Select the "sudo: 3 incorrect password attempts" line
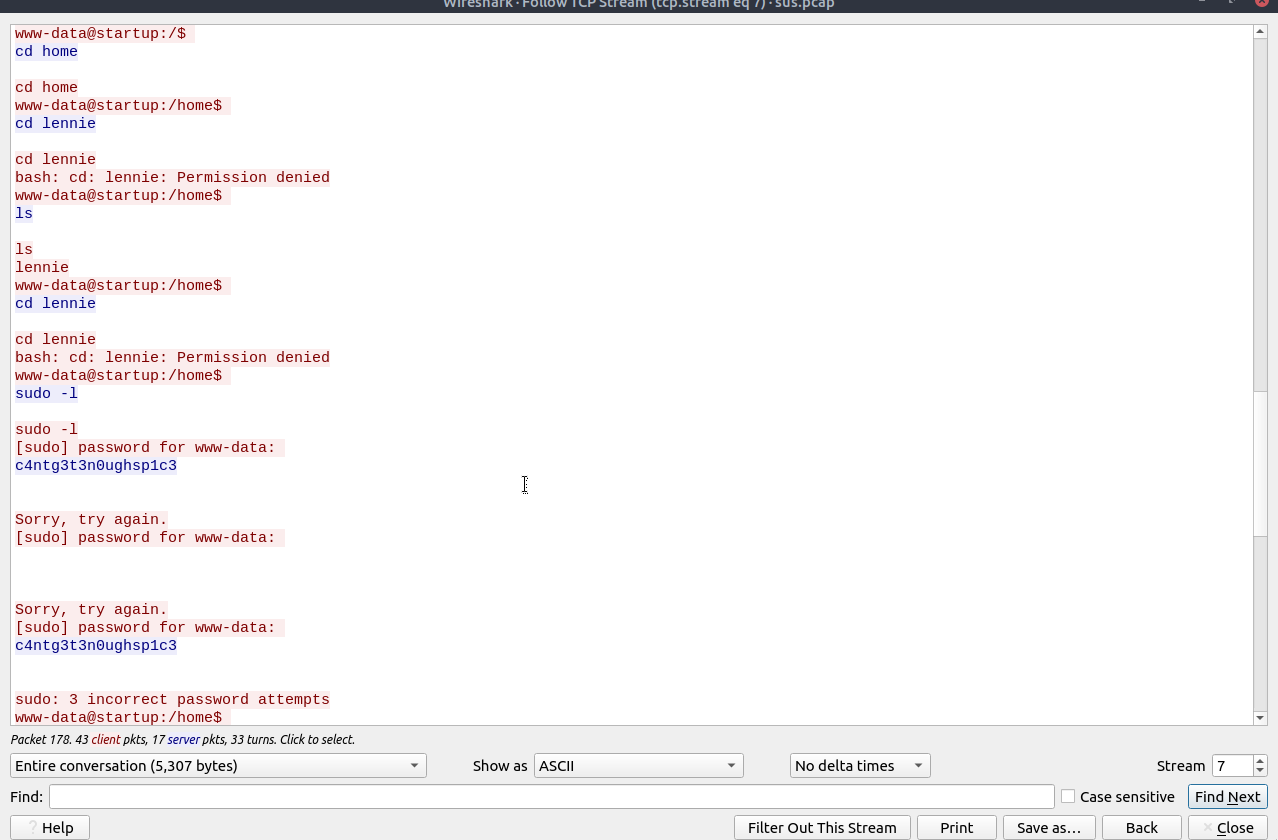Image resolution: width=1278 pixels, height=840 pixels. tap(172, 699)
